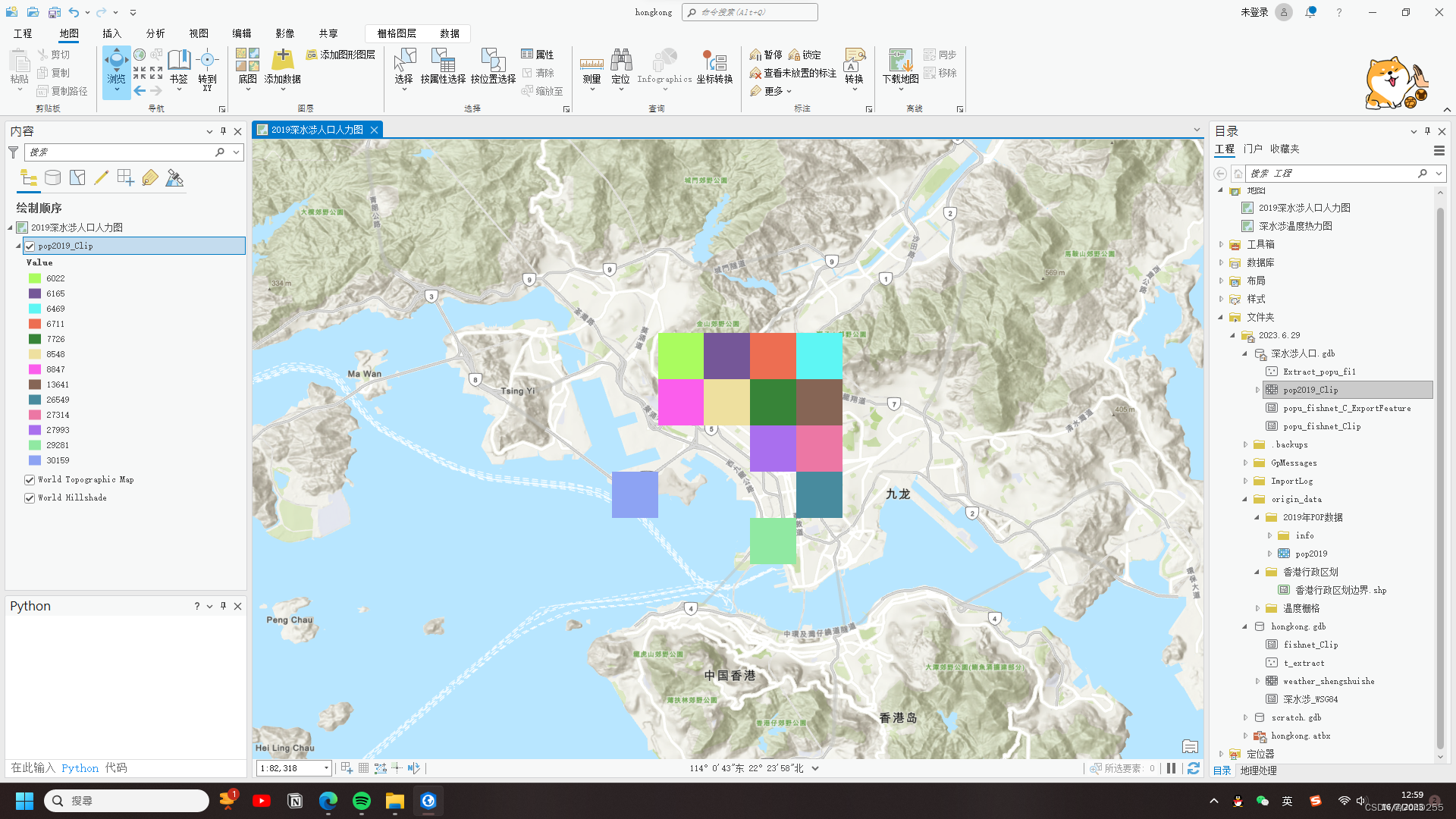Collapse the 深水埗人口.gdb geodatabase node
The width and height of the screenshot is (1456, 819).
[x=1244, y=353]
